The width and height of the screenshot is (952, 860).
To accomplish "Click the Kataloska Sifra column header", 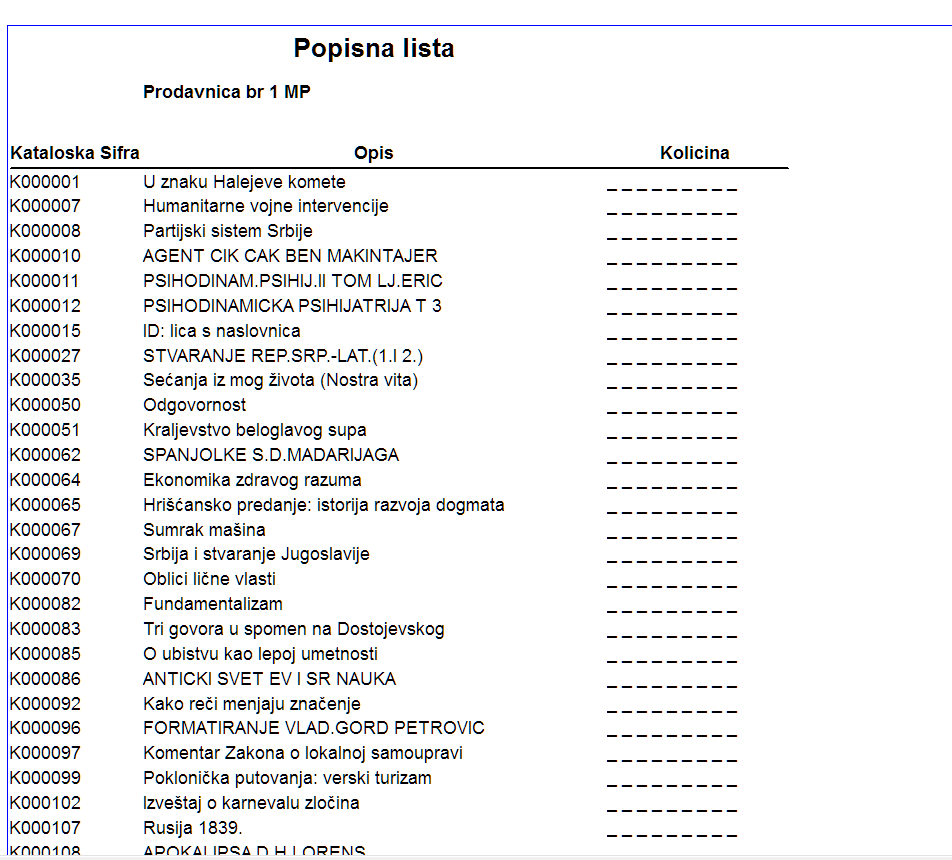I will (75, 153).
